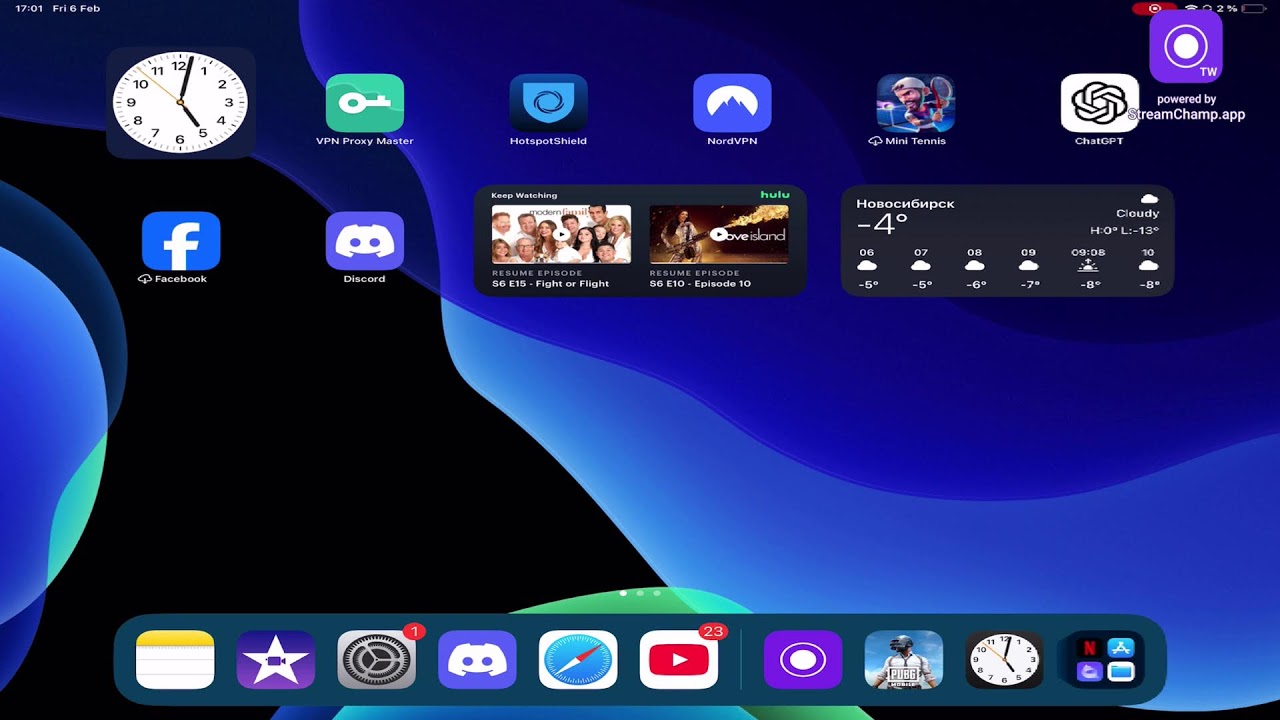Open the Clock app in the dock
This screenshot has width=1280, height=720.
coord(1004,660)
